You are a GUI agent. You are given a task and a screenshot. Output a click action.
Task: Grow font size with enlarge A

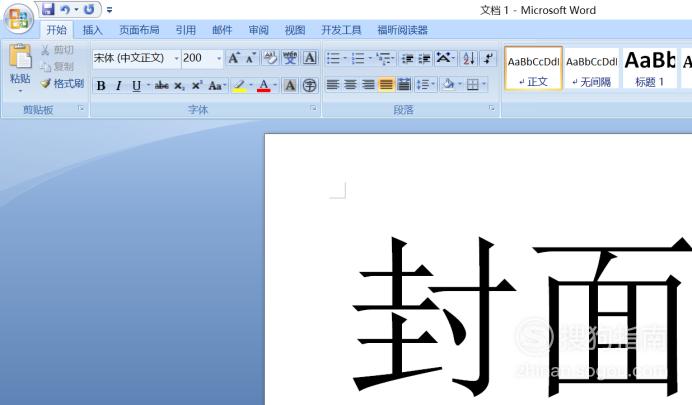(233, 58)
